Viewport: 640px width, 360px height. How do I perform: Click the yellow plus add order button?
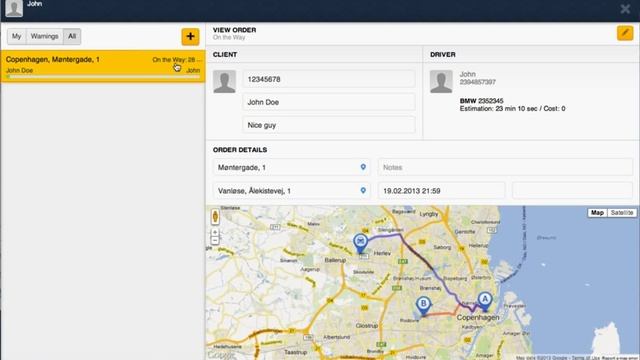click(x=190, y=36)
